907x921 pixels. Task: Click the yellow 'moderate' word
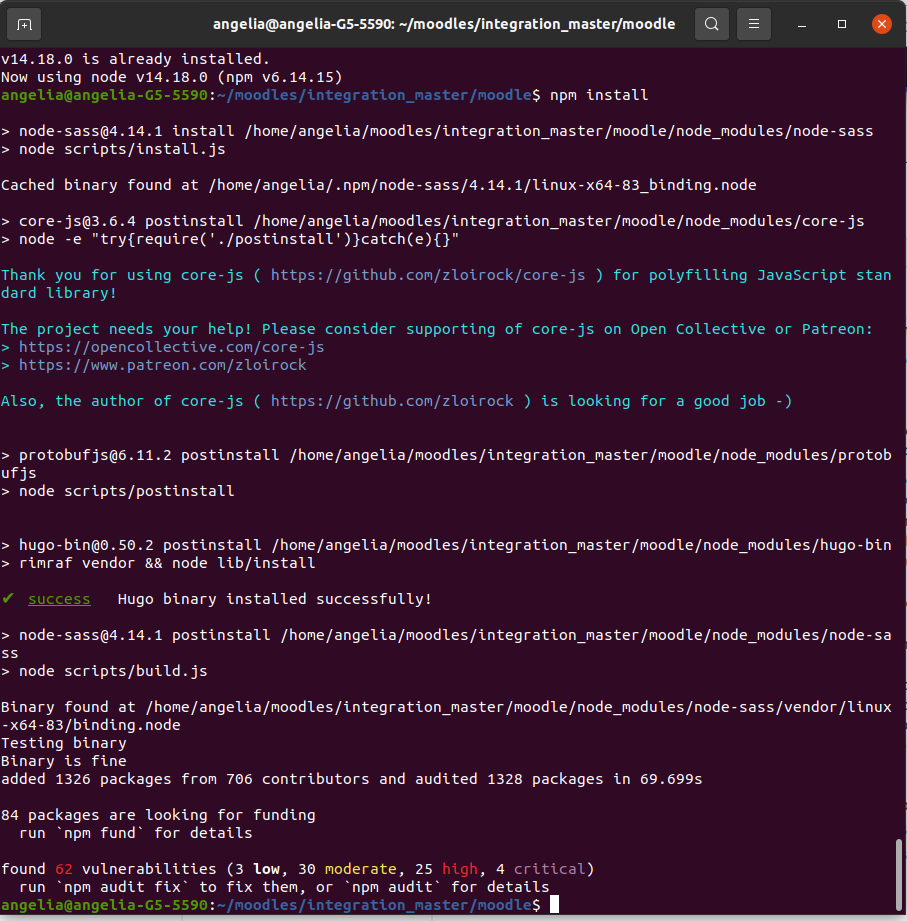pyautogui.click(x=361, y=869)
